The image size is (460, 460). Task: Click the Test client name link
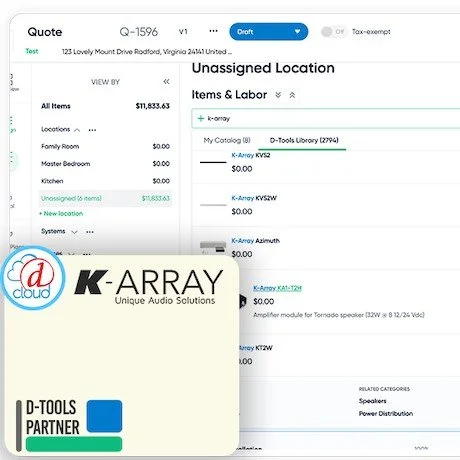32,51
